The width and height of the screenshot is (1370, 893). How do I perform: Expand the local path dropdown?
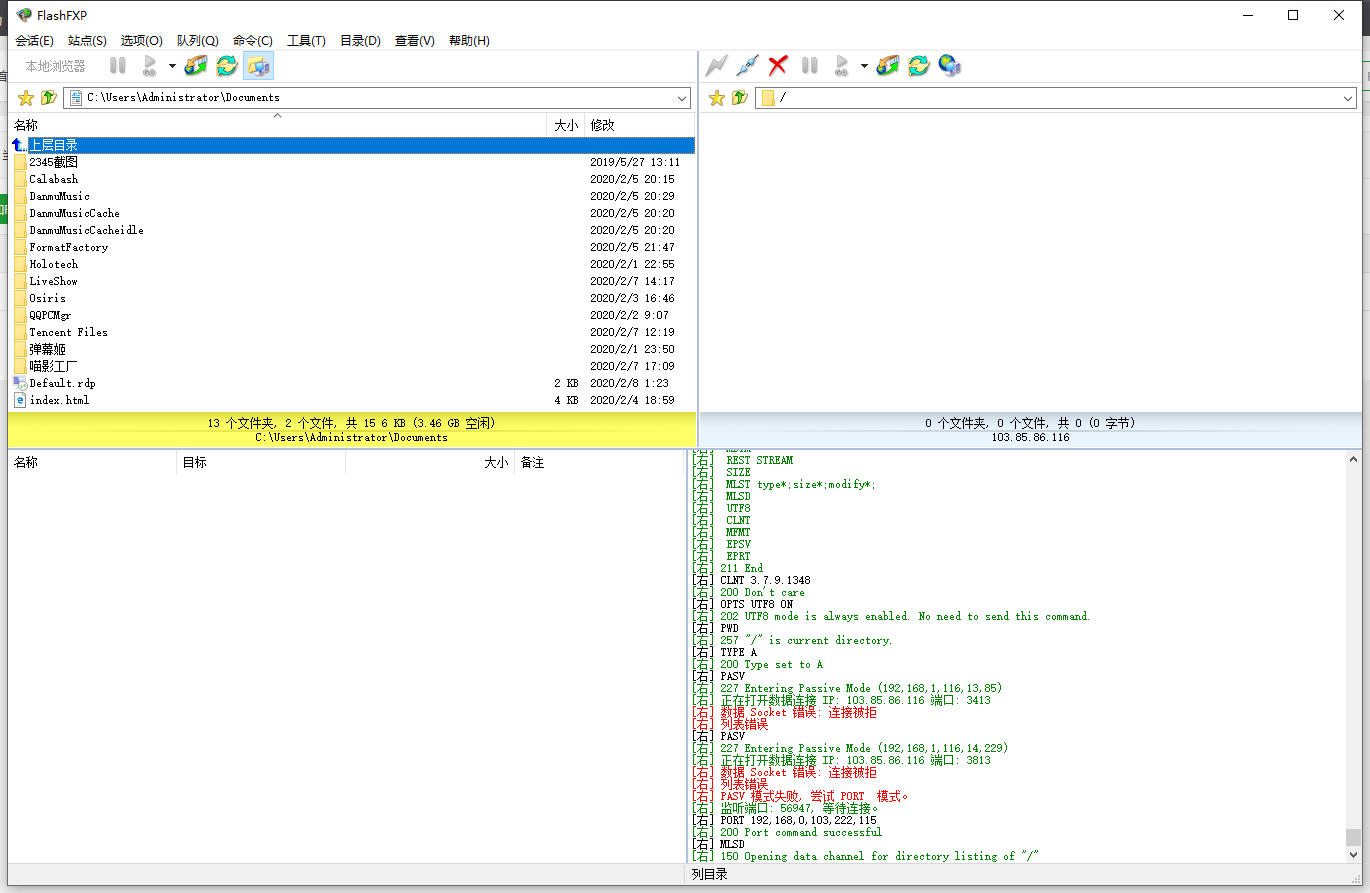tap(682, 98)
